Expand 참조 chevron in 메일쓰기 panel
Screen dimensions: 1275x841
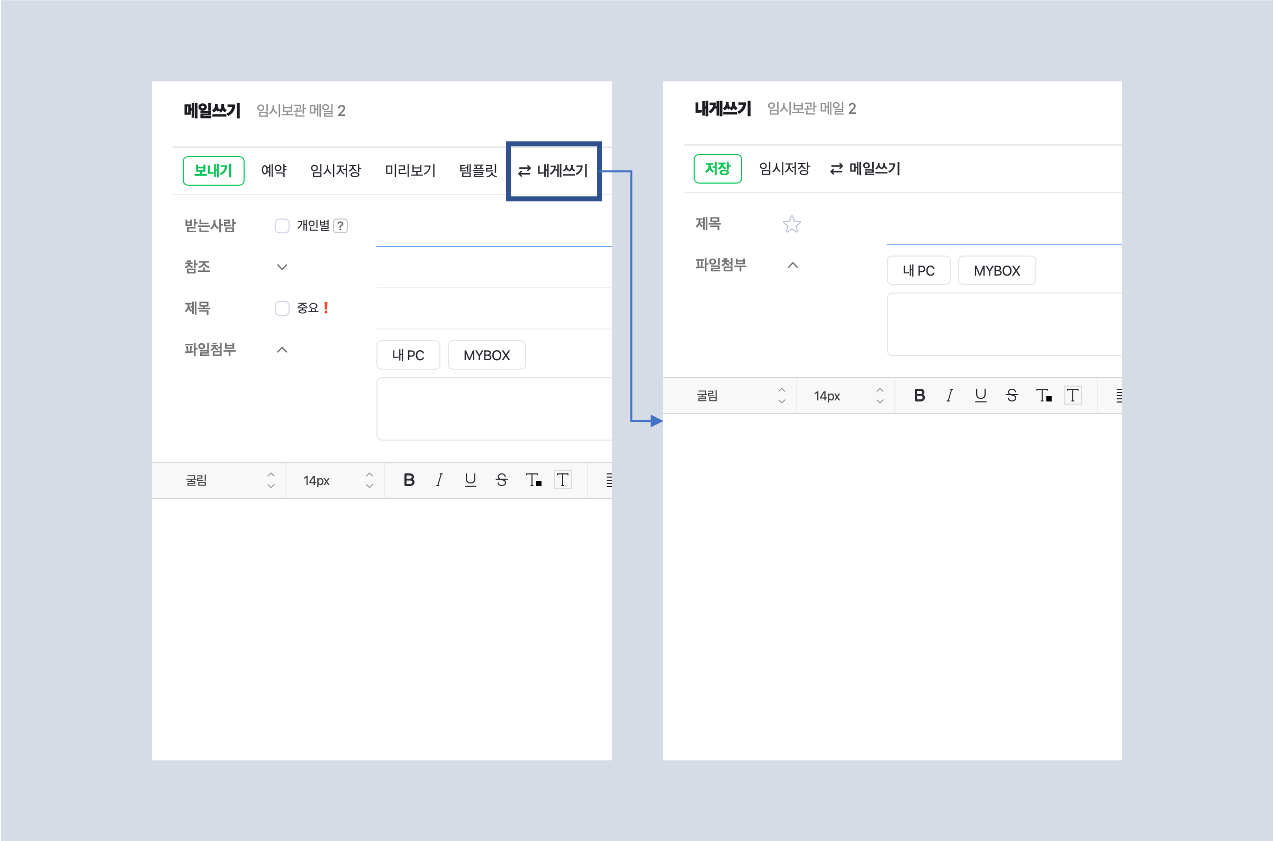point(282,267)
